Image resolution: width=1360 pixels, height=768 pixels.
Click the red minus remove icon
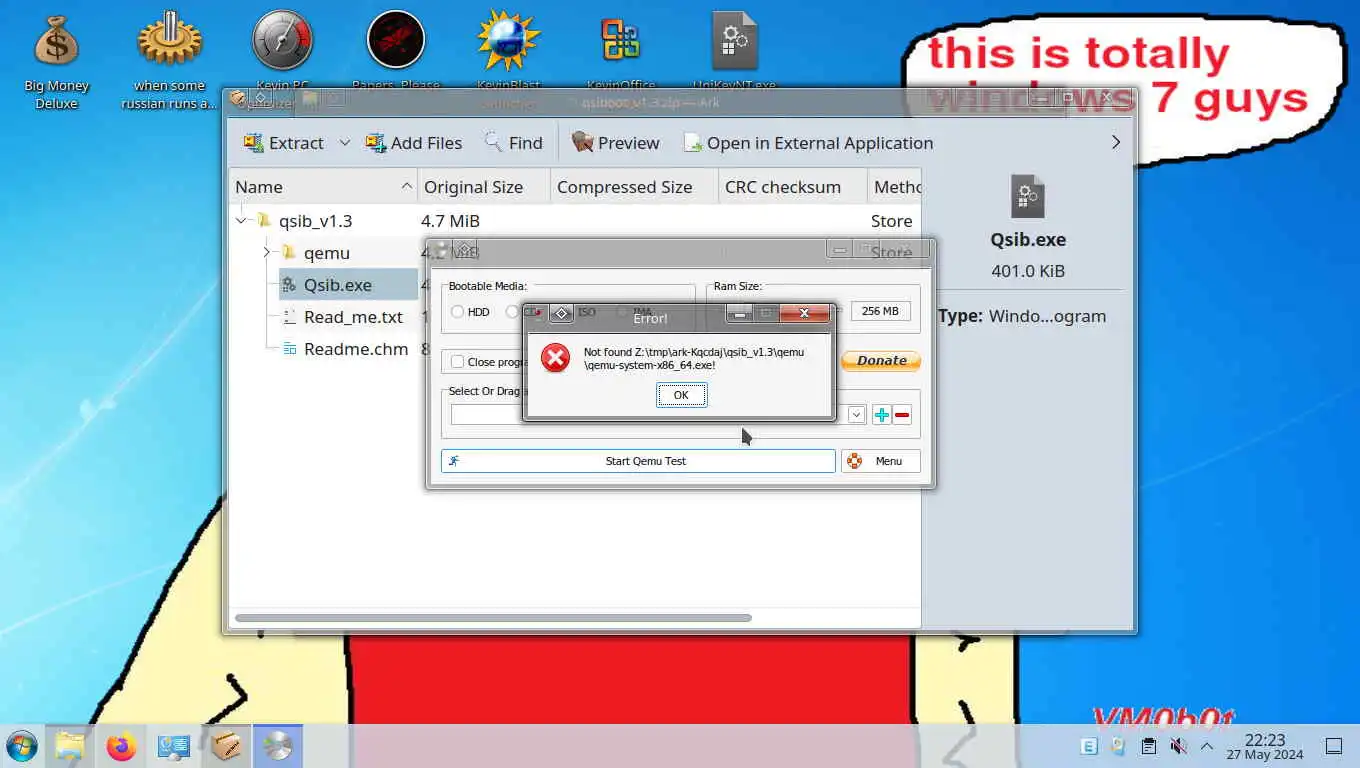(902, 415)
